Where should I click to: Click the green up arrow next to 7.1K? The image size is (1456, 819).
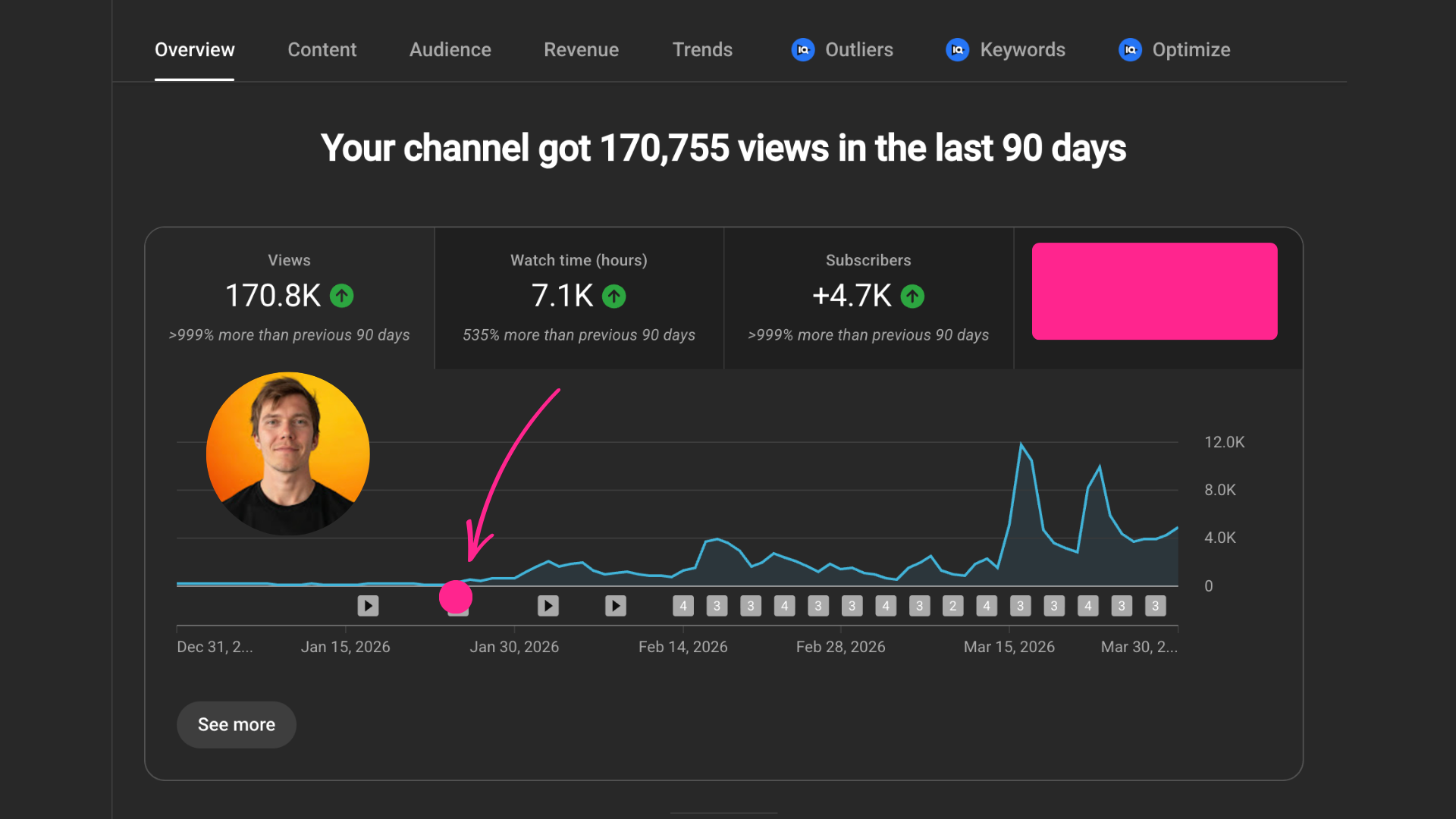click(614, 296)
